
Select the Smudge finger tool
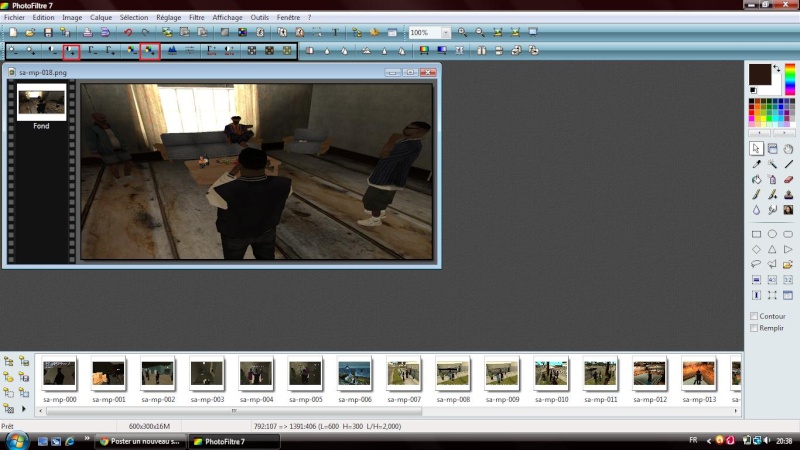point(772,210)
